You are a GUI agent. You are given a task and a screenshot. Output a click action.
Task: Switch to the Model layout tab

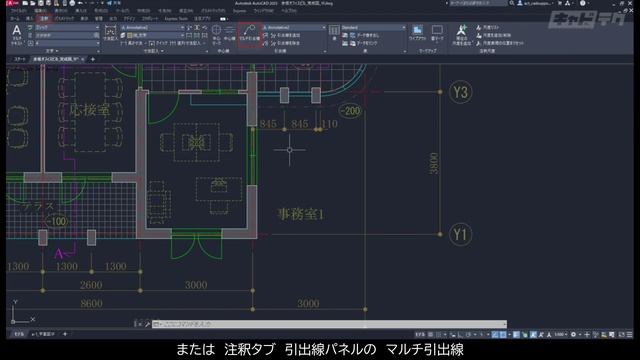pos(19,334)
